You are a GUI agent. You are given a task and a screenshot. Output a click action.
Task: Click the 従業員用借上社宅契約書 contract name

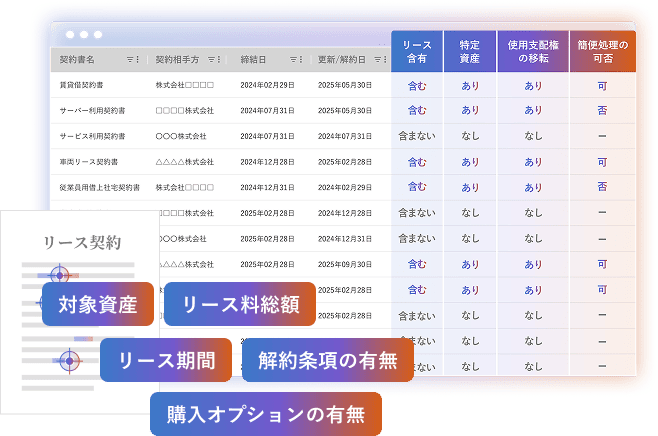(99, 187)
